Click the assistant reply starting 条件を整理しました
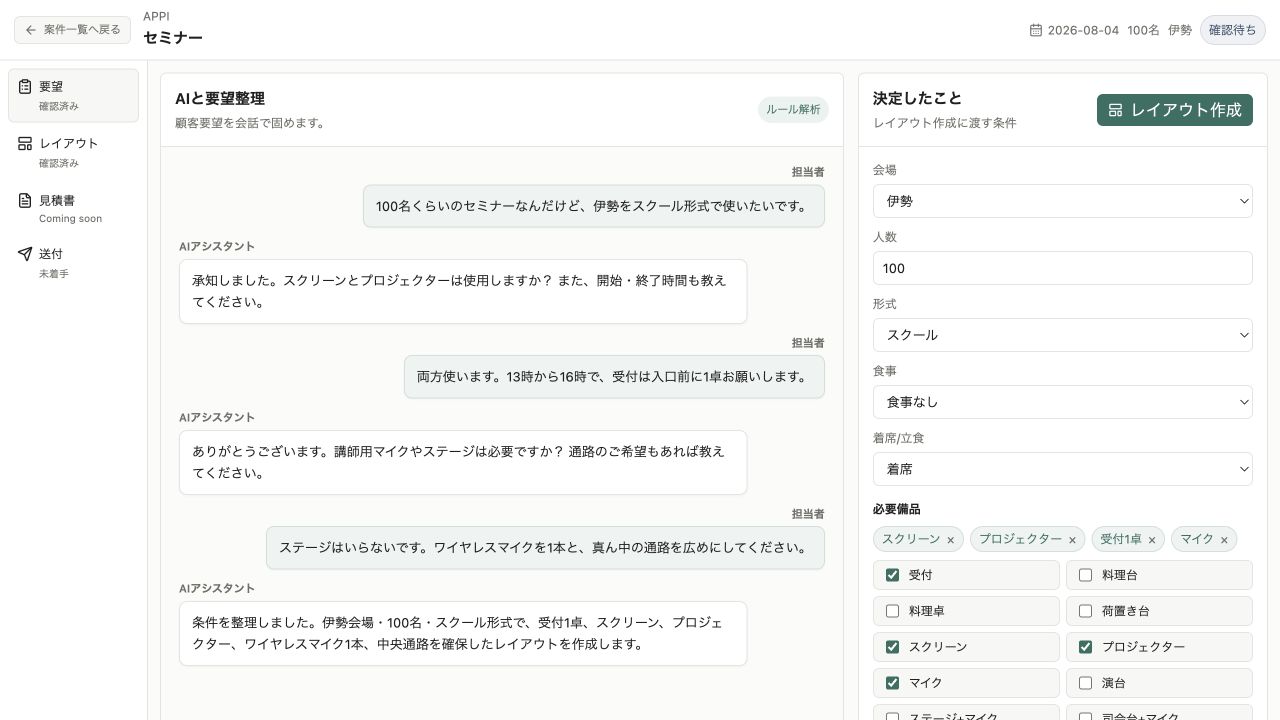Viewport: 1280px width, 720px height. 463,633
